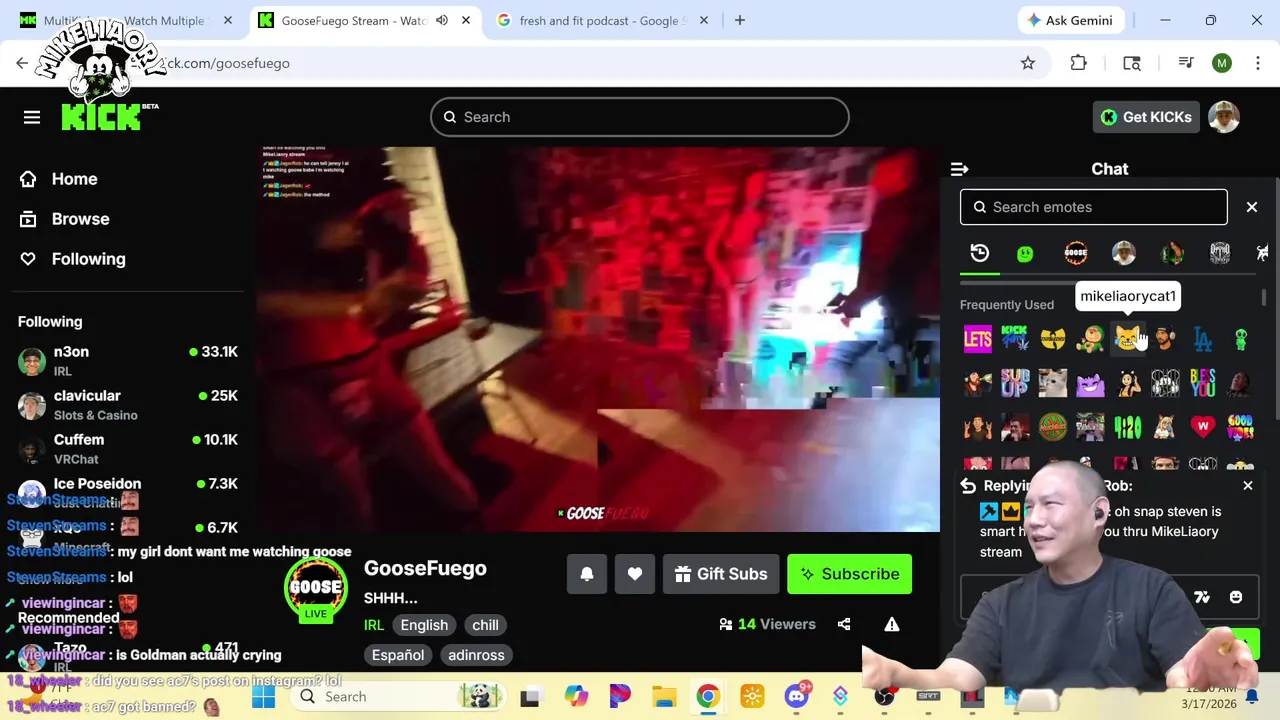
Task: Open File Explorer from the taskbar
Action: [664, 696]
